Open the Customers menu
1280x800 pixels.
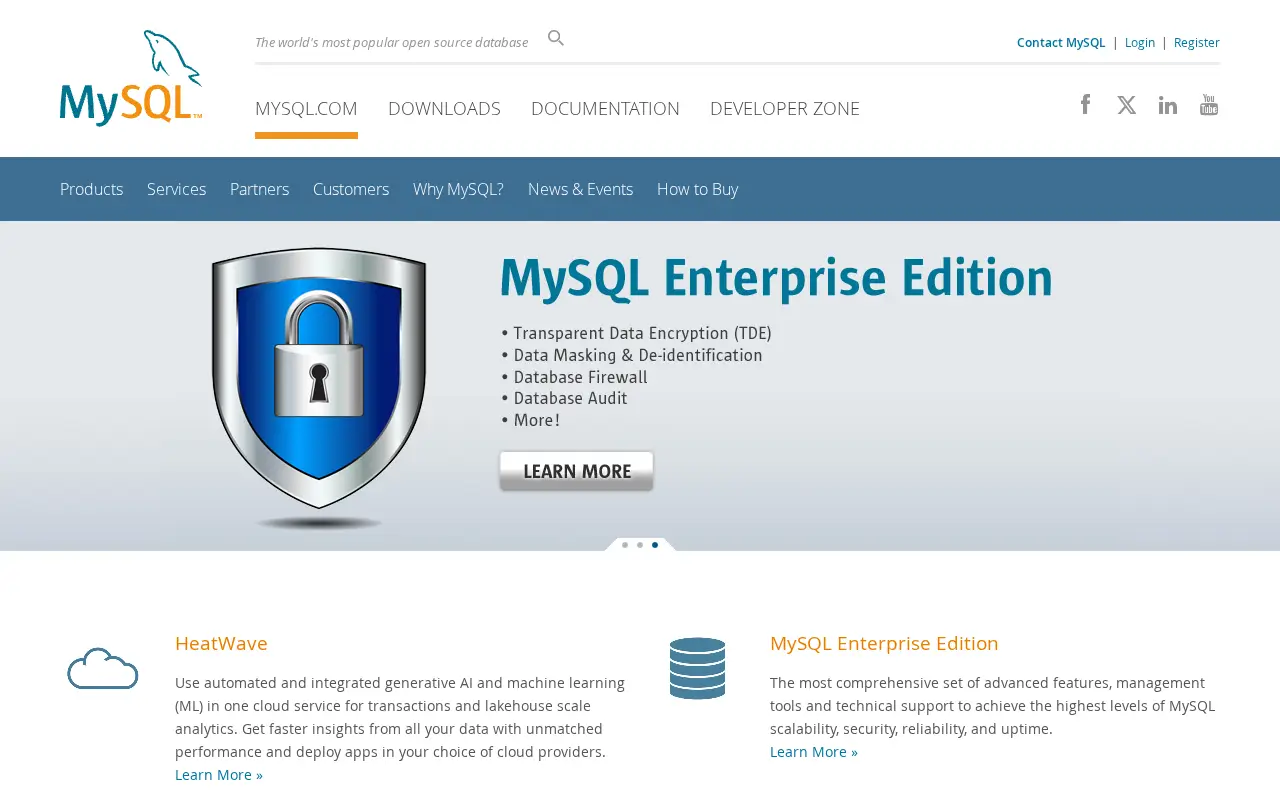point(351,189)
